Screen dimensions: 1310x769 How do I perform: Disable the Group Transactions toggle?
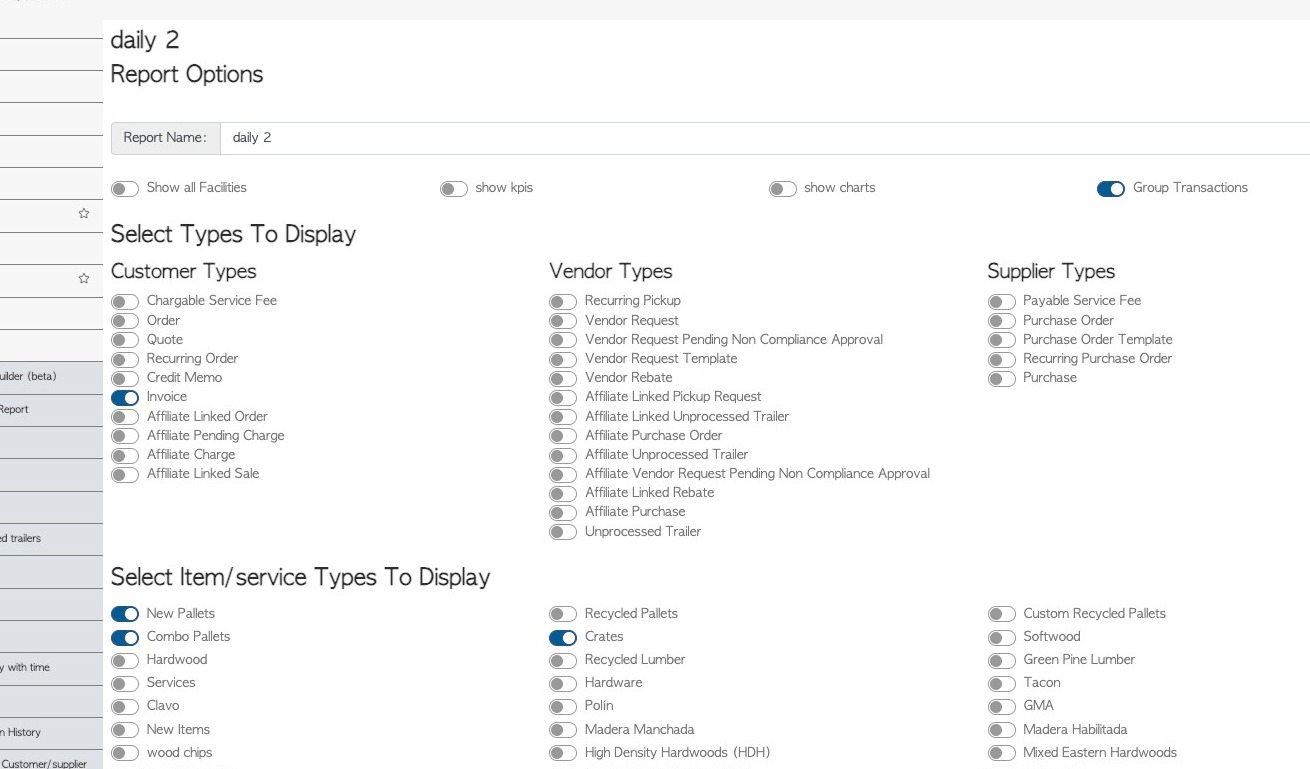pos(1111,189)
